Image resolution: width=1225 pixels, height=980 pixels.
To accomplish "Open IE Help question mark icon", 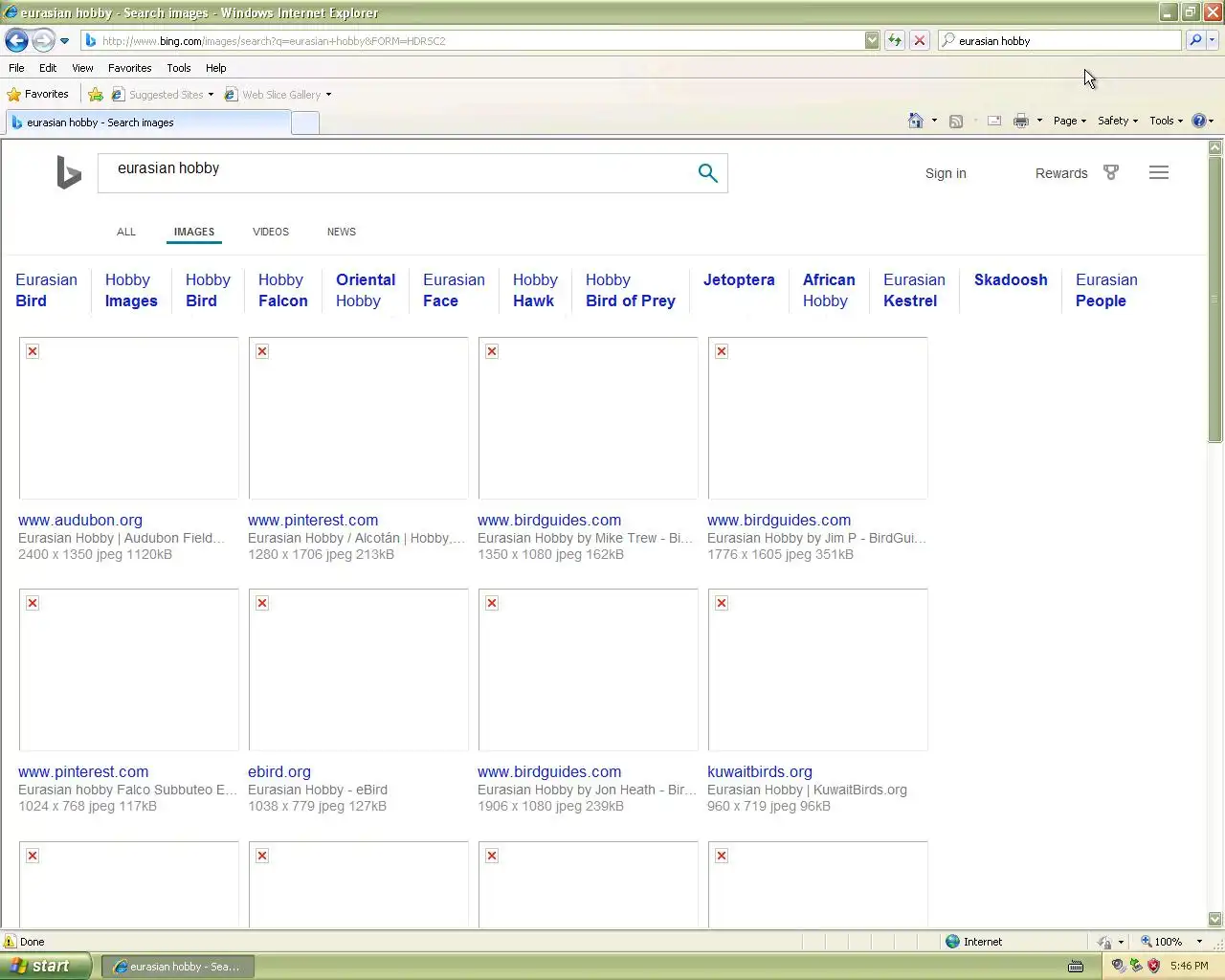I will [1198, 121].
